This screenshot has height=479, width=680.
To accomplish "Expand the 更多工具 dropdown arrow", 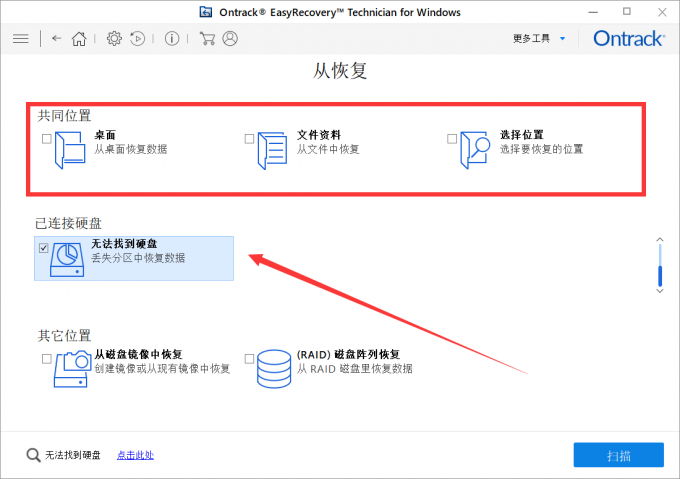I will tap(562, 39).
